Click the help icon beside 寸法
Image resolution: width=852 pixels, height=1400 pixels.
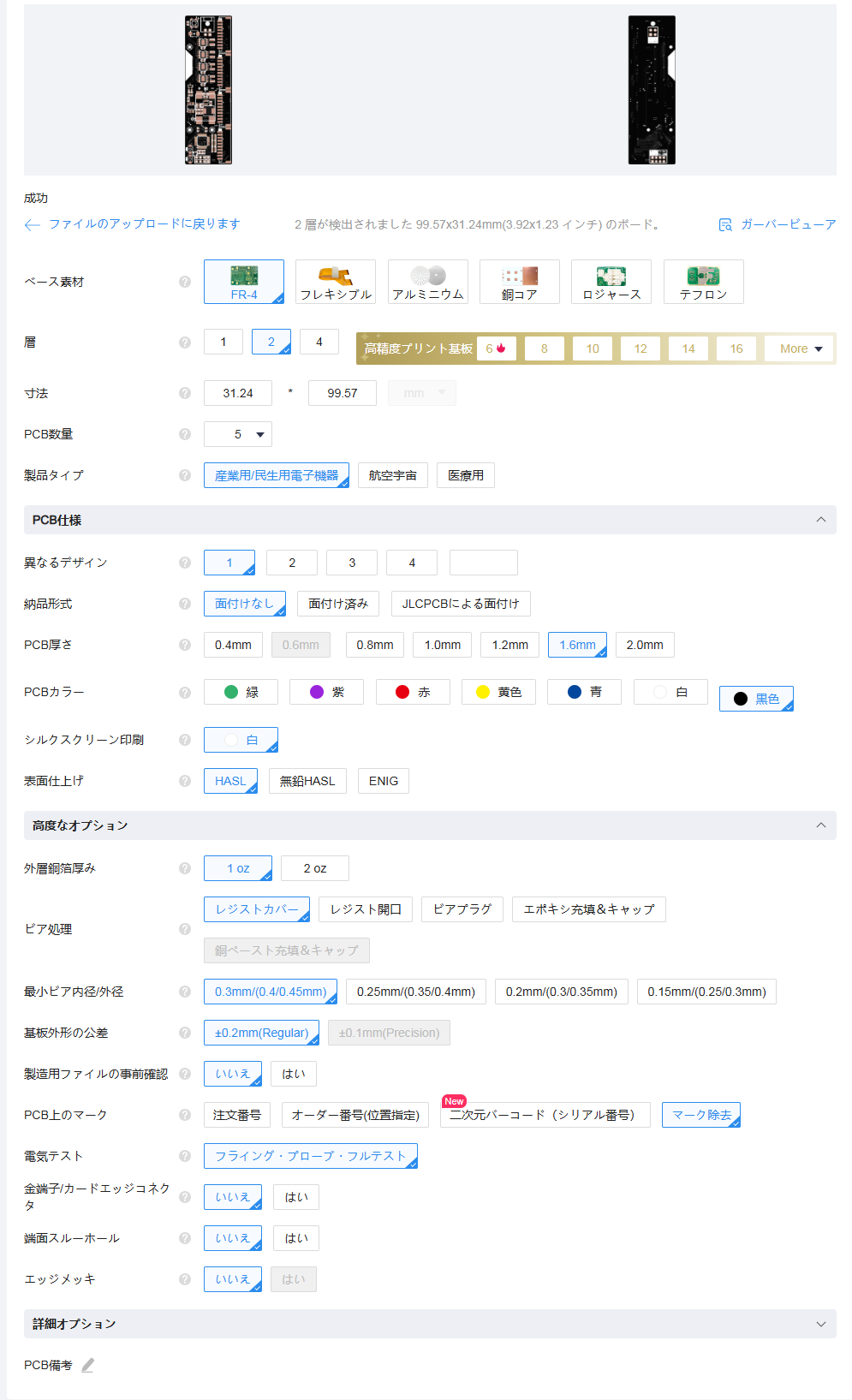(x=185, y=393)
